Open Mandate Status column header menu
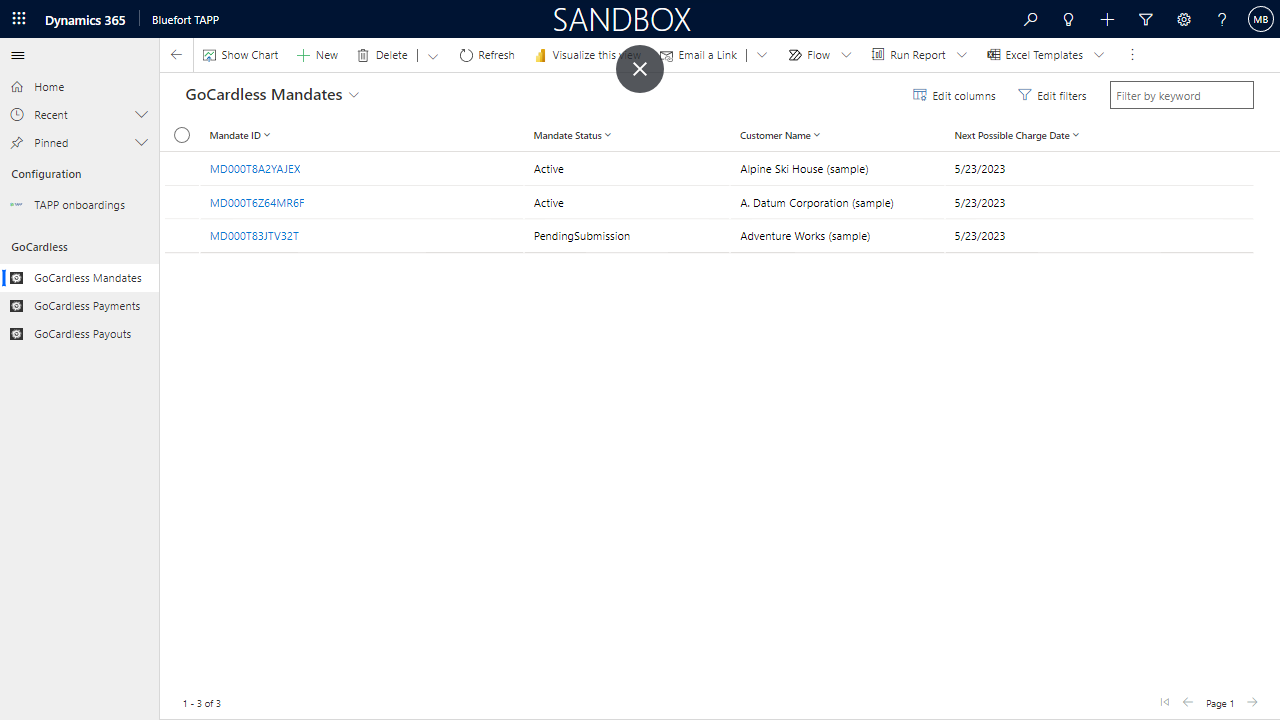The width and height of the screenshot is (1280, 720). tap(572, 135)
